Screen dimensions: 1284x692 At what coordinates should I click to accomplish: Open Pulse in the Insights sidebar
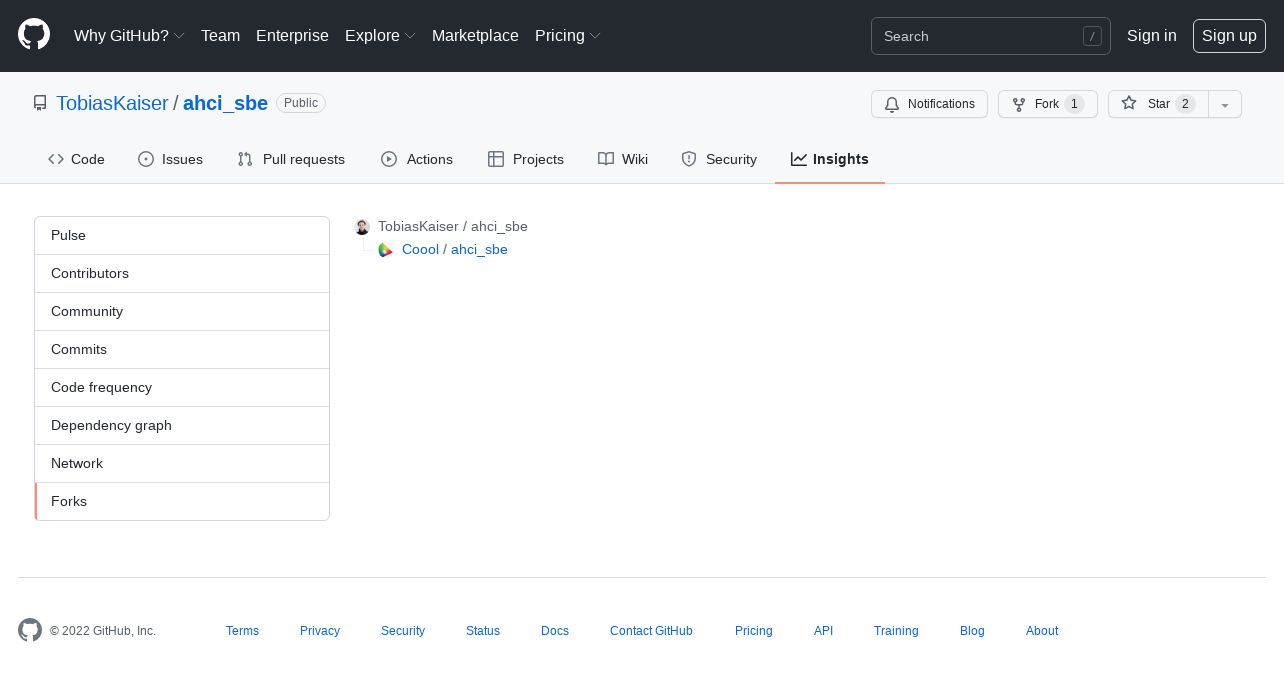tap(182, 235)
